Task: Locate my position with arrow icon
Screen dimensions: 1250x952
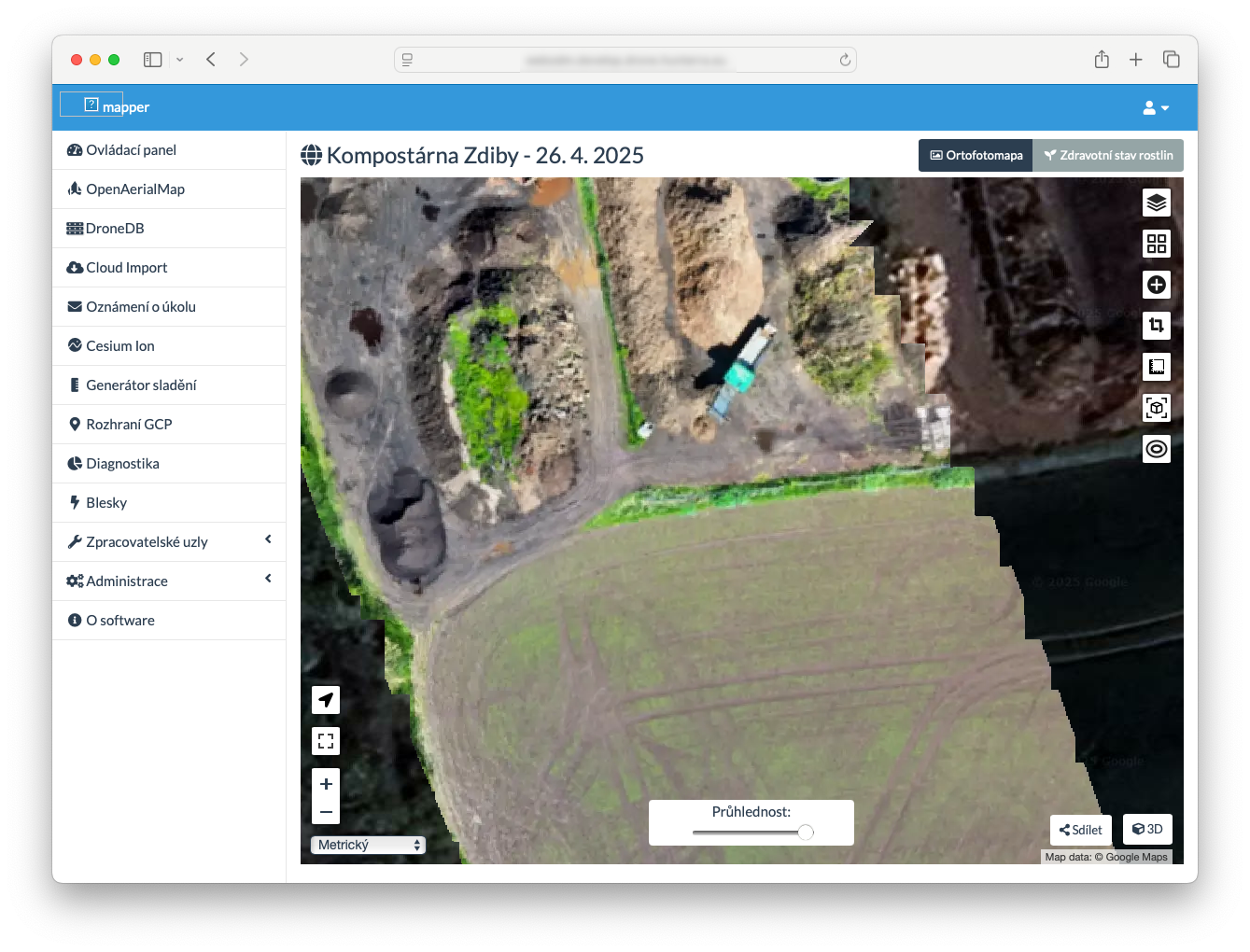Action: click(x=326, y=700)
